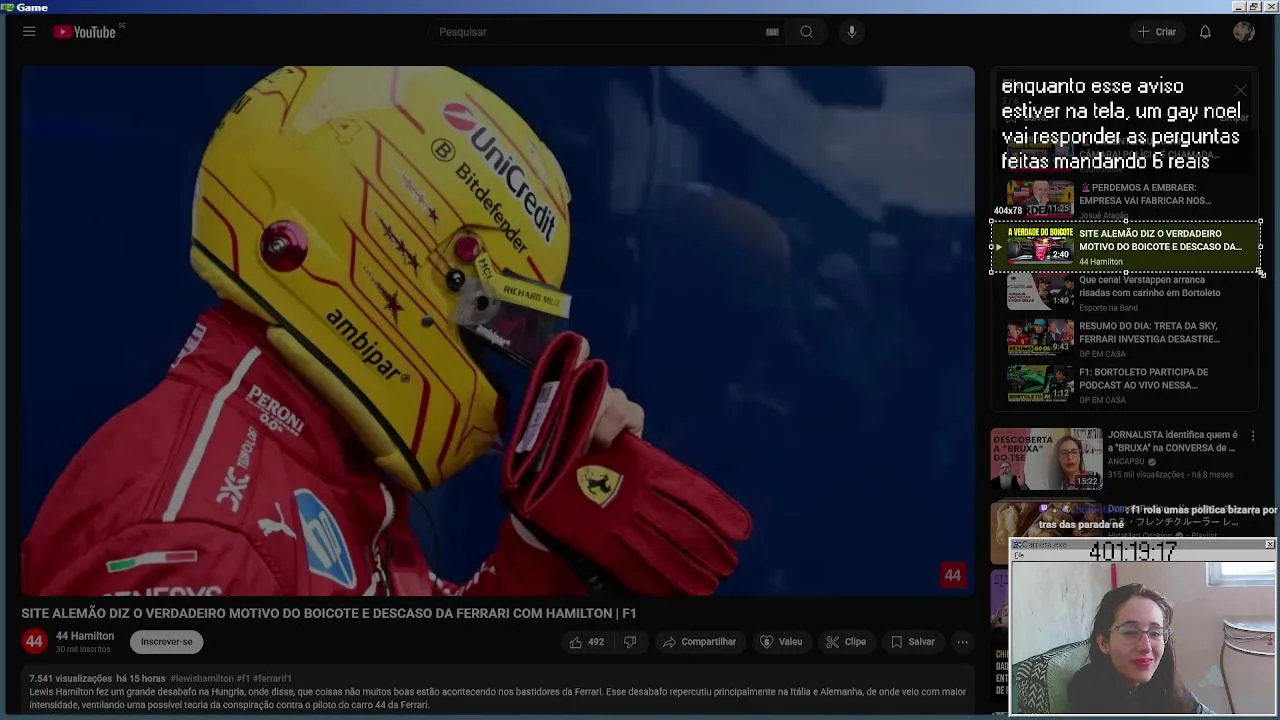Click the video title text SITE ALEMÃO
The image size is (1280, 720).
329,613
